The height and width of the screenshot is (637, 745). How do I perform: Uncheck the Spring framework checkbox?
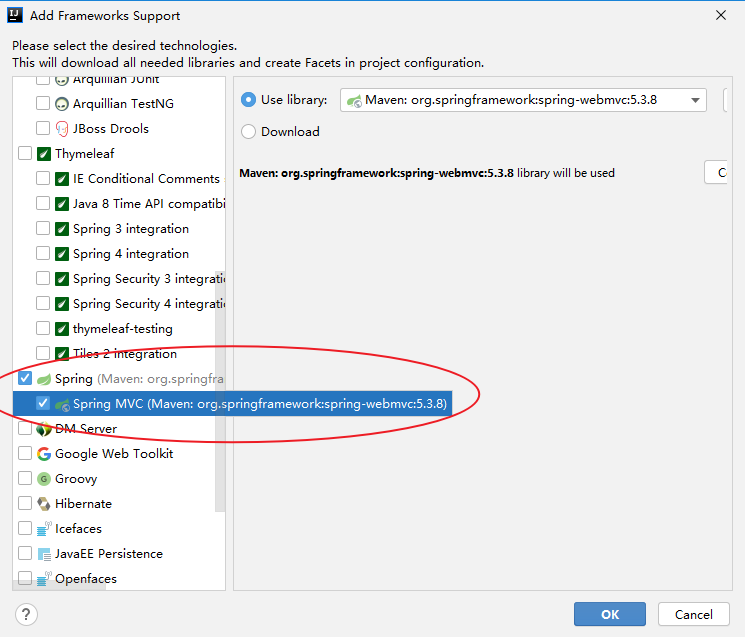(25, 379)
